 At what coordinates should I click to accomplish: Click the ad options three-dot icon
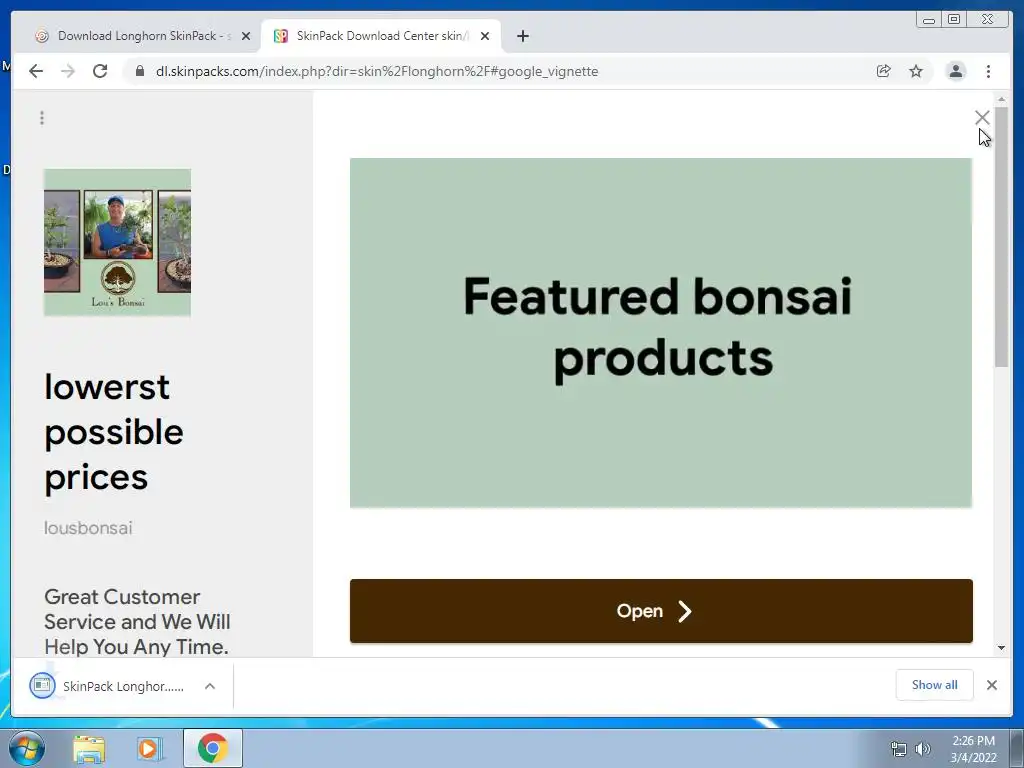[42, 118]
